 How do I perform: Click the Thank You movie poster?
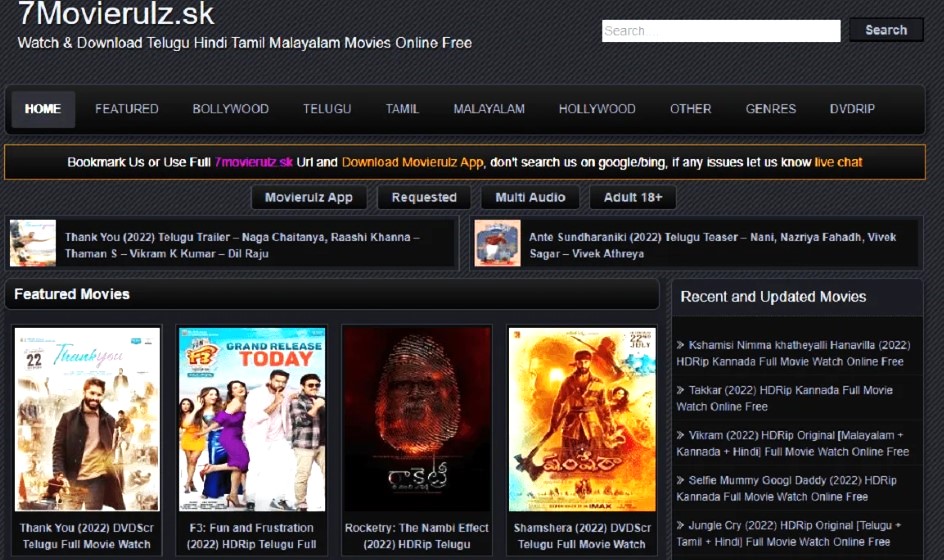(87, 419)
